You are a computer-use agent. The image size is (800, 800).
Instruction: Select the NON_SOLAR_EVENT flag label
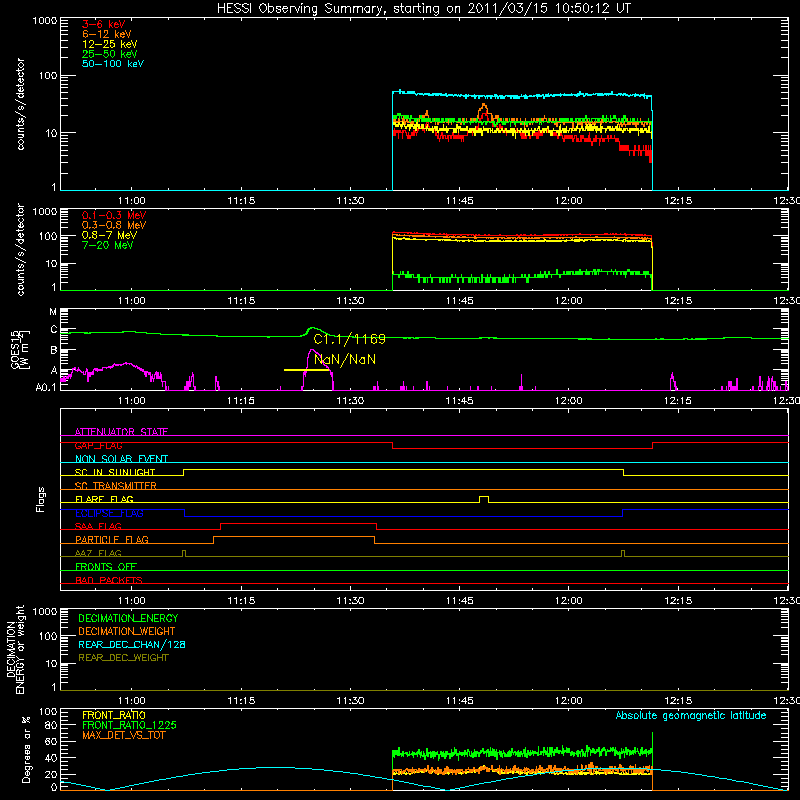[121, 459]
